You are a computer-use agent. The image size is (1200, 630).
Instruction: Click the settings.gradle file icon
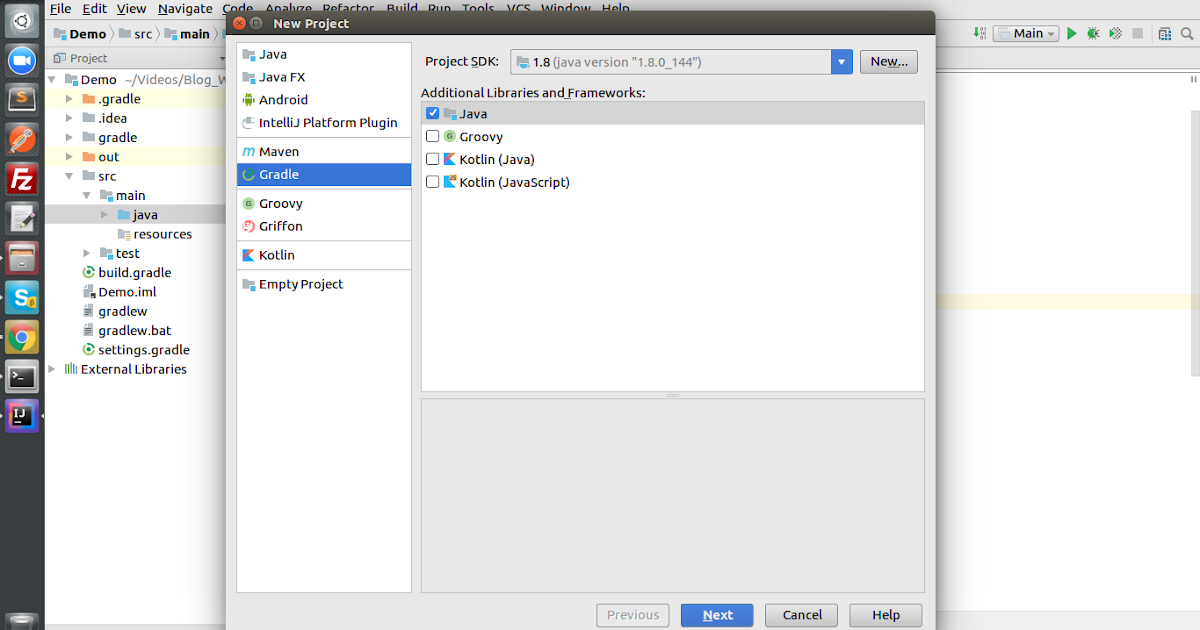[89, 350]
